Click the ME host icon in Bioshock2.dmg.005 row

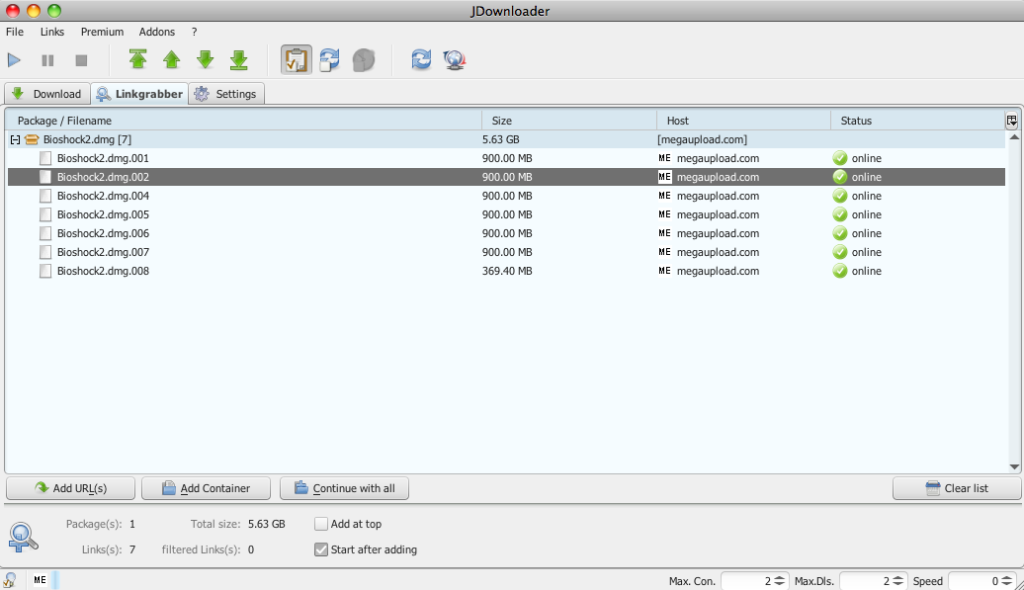tap(664, 214)
